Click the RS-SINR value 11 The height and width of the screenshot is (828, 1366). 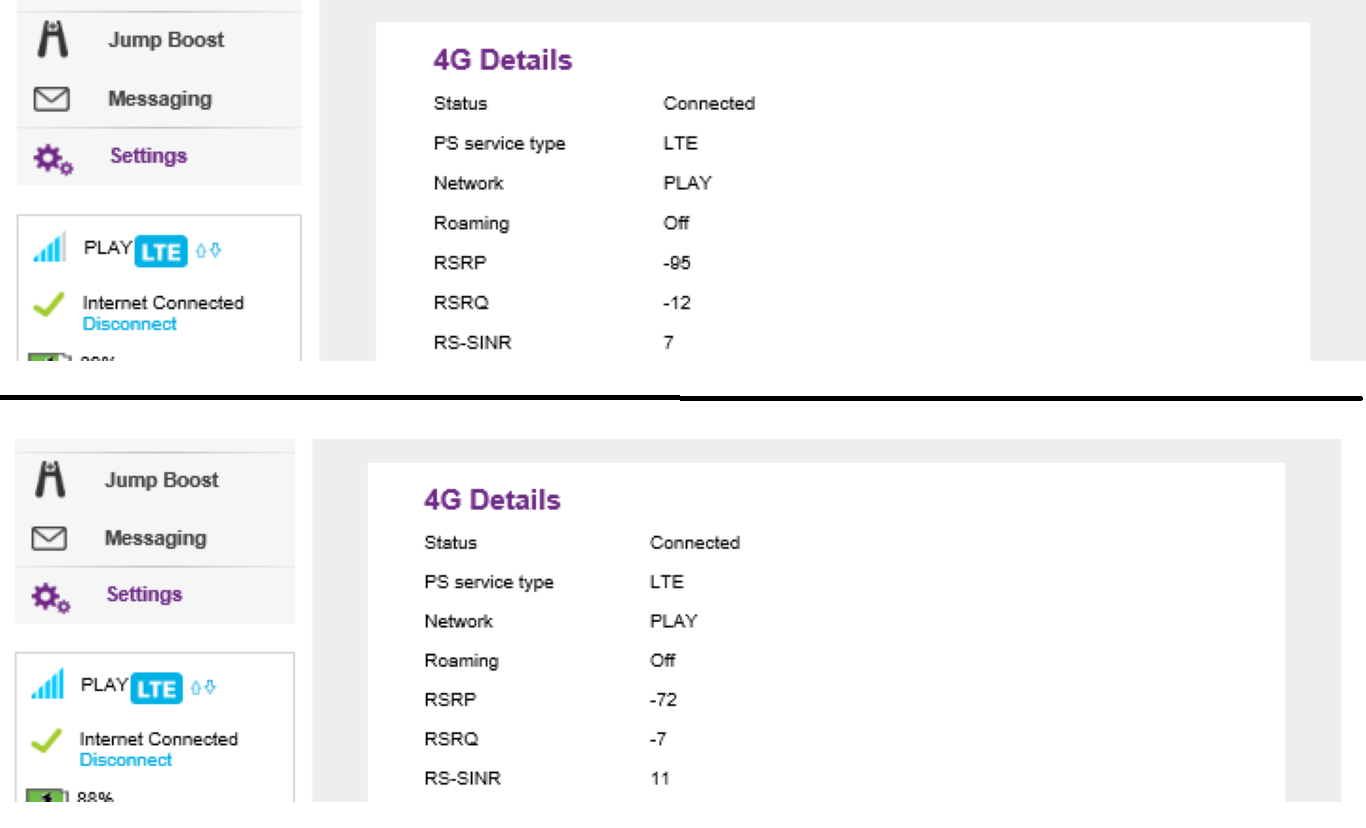click(659, 778)
